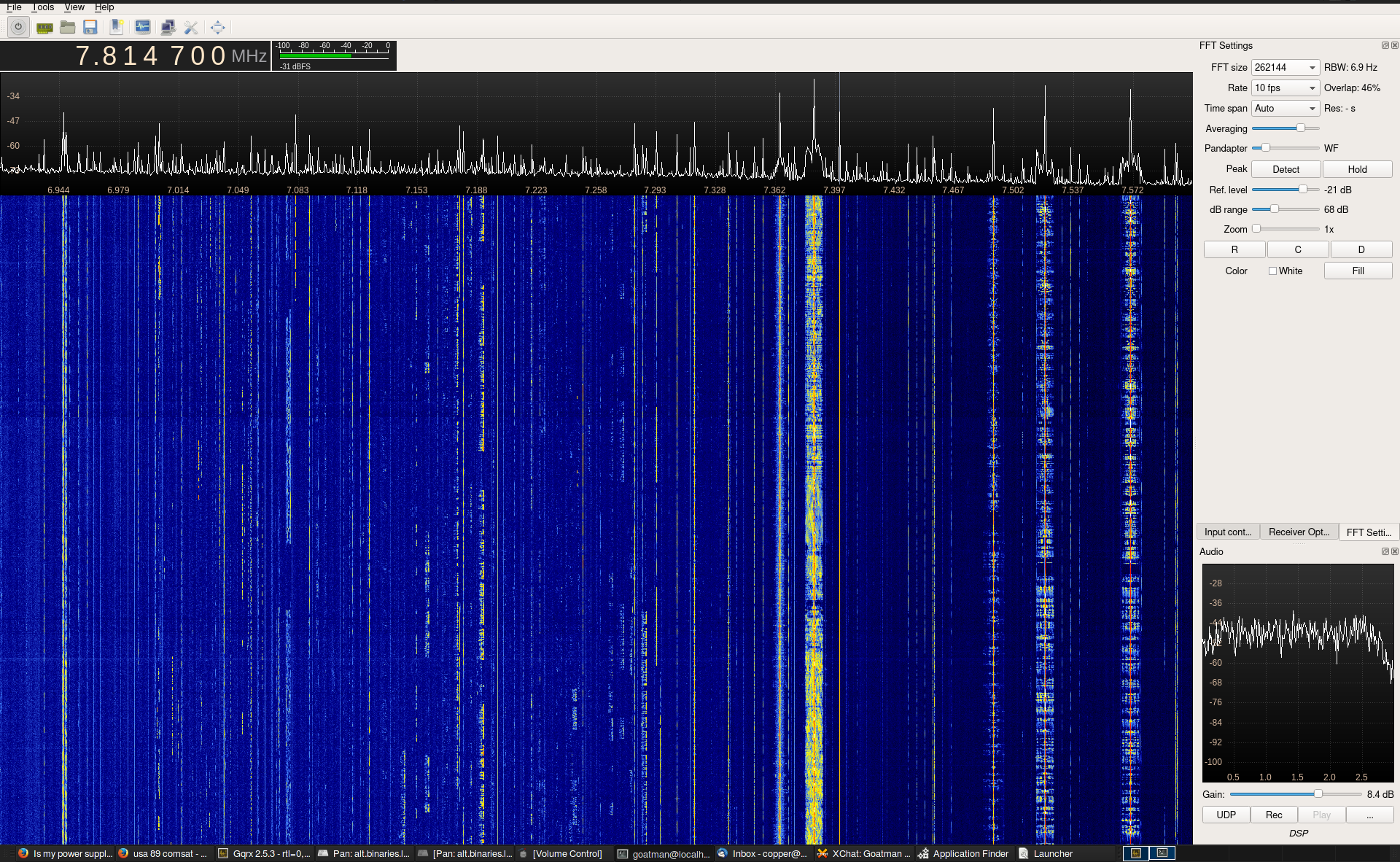Click 7.397 on the frequency axis

[834, 190]
